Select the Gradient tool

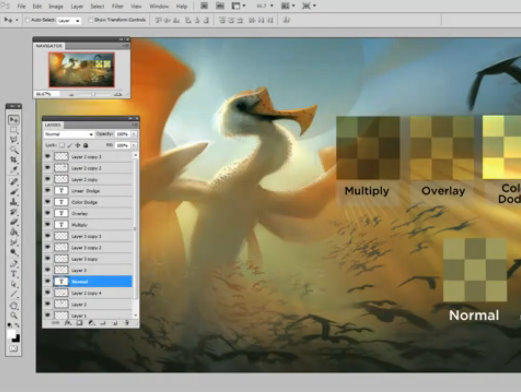[x=14, y=232]
